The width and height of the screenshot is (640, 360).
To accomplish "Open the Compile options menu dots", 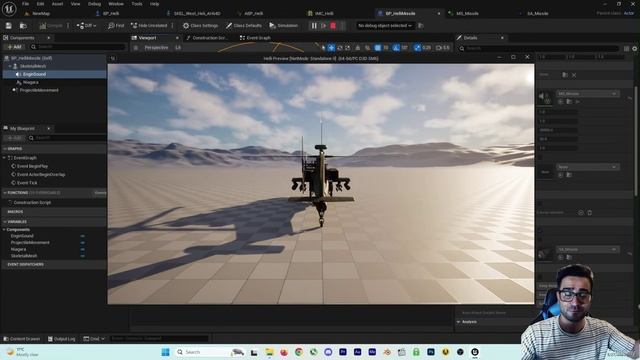I will [68, 25].
